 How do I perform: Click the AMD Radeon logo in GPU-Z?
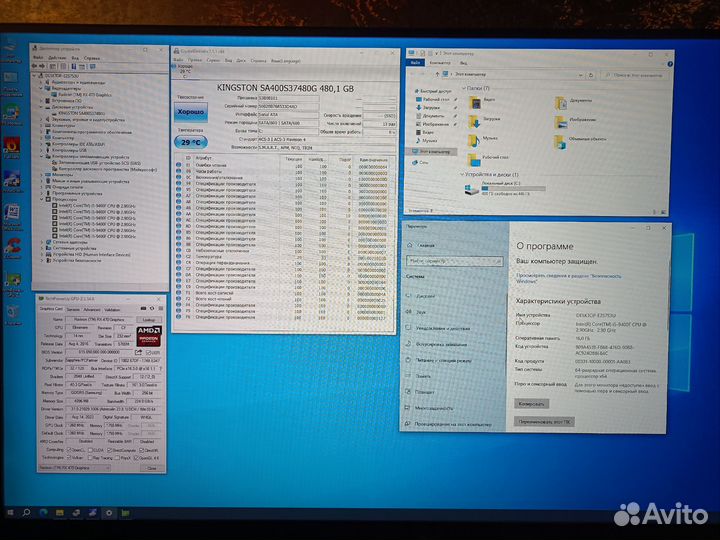tap(149, 336)
